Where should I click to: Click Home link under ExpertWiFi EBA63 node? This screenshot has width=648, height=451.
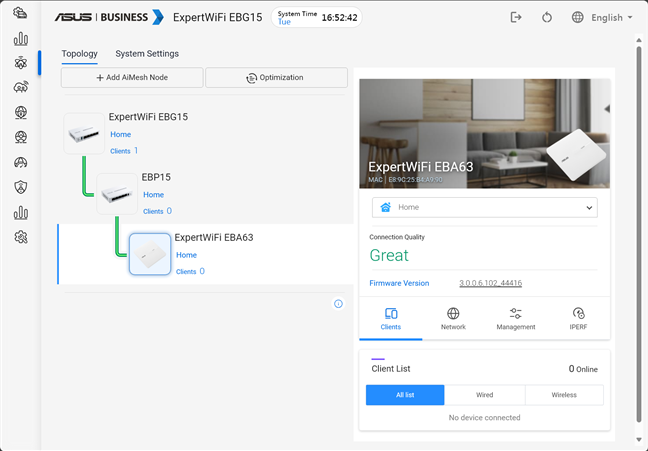(186, 255)
